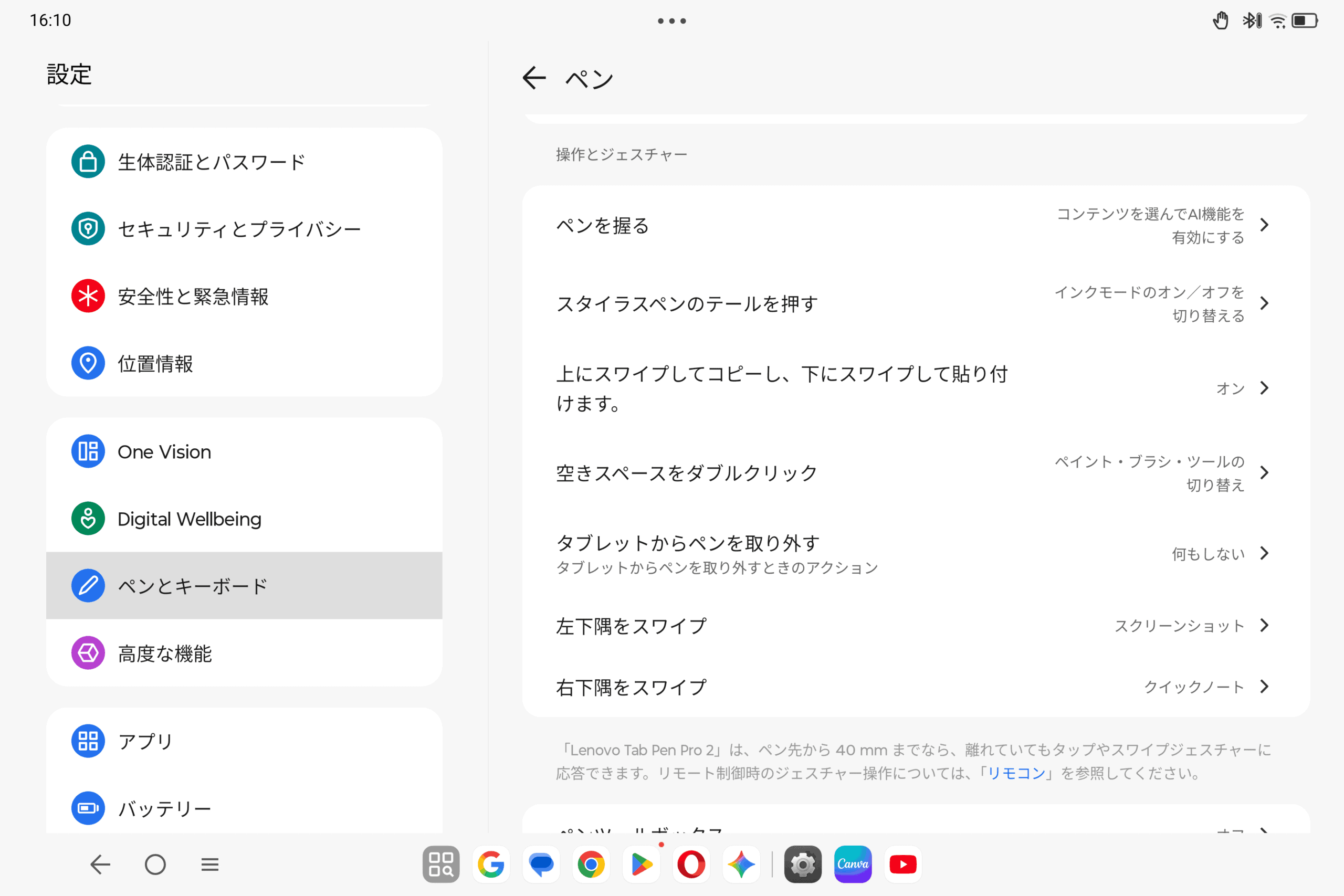Select セキュリティとプライバシー in settings
The width and height of the screenshot is (1344, 896).
[x=244, y=228]
